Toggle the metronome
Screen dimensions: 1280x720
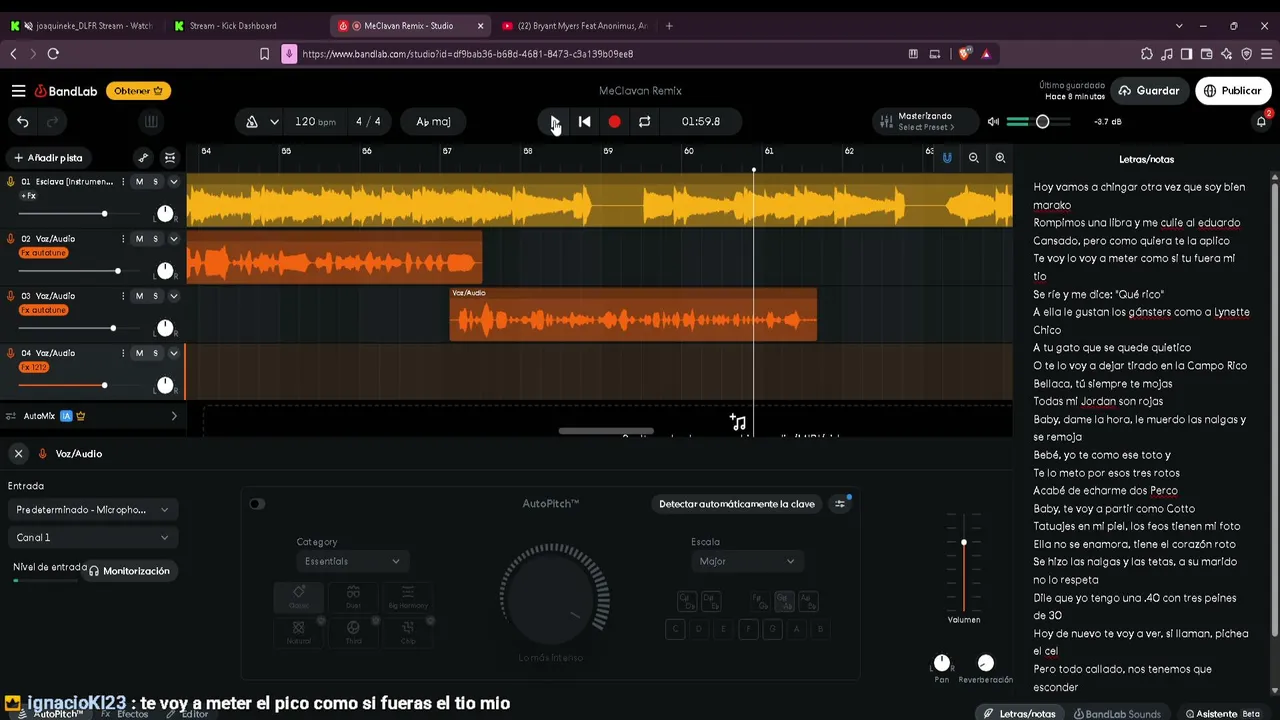pyautogui.click(x=252, y=122)
